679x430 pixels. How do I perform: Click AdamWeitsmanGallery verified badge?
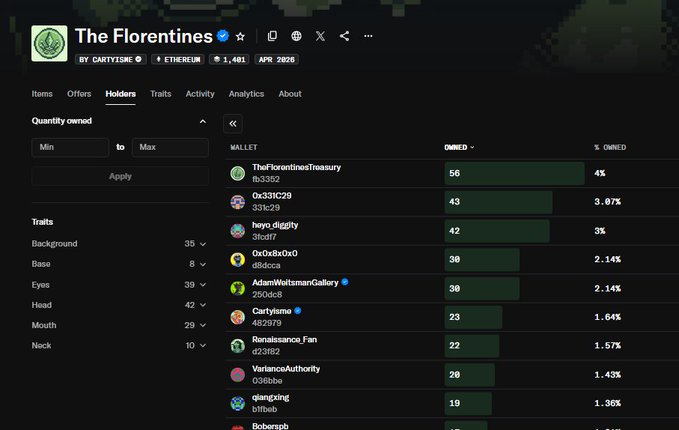point(345,282)
